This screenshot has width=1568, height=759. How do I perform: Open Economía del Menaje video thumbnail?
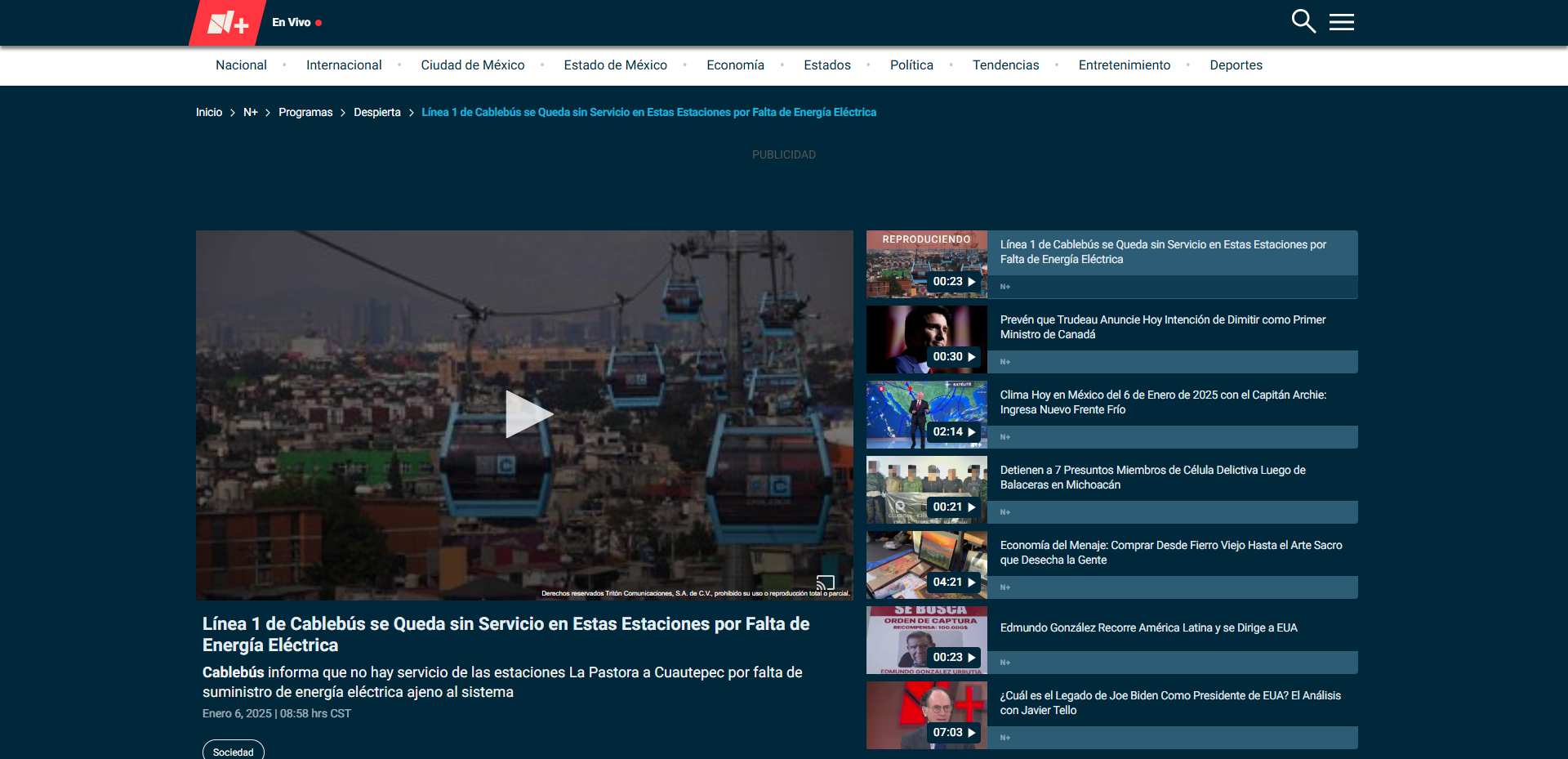tap(926, 565)
